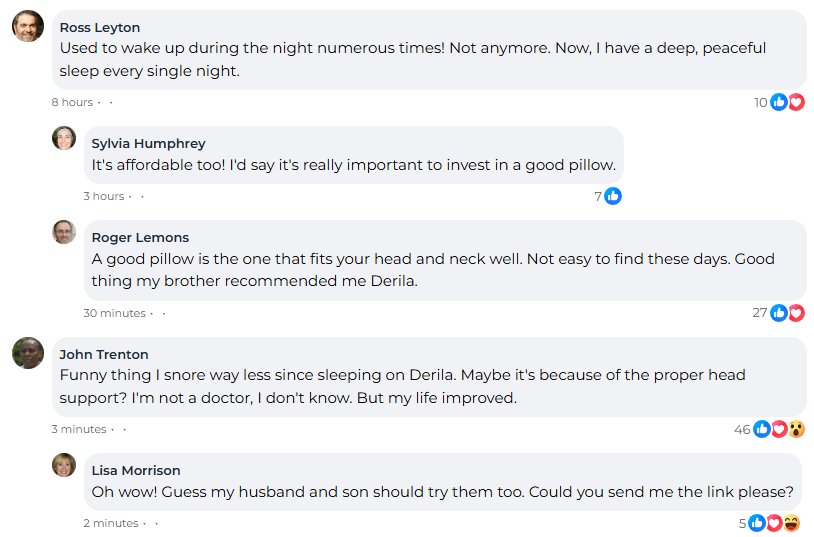Open Ross Leyton's profile picture
814x537 pixels.
click(x=28, y=26)
